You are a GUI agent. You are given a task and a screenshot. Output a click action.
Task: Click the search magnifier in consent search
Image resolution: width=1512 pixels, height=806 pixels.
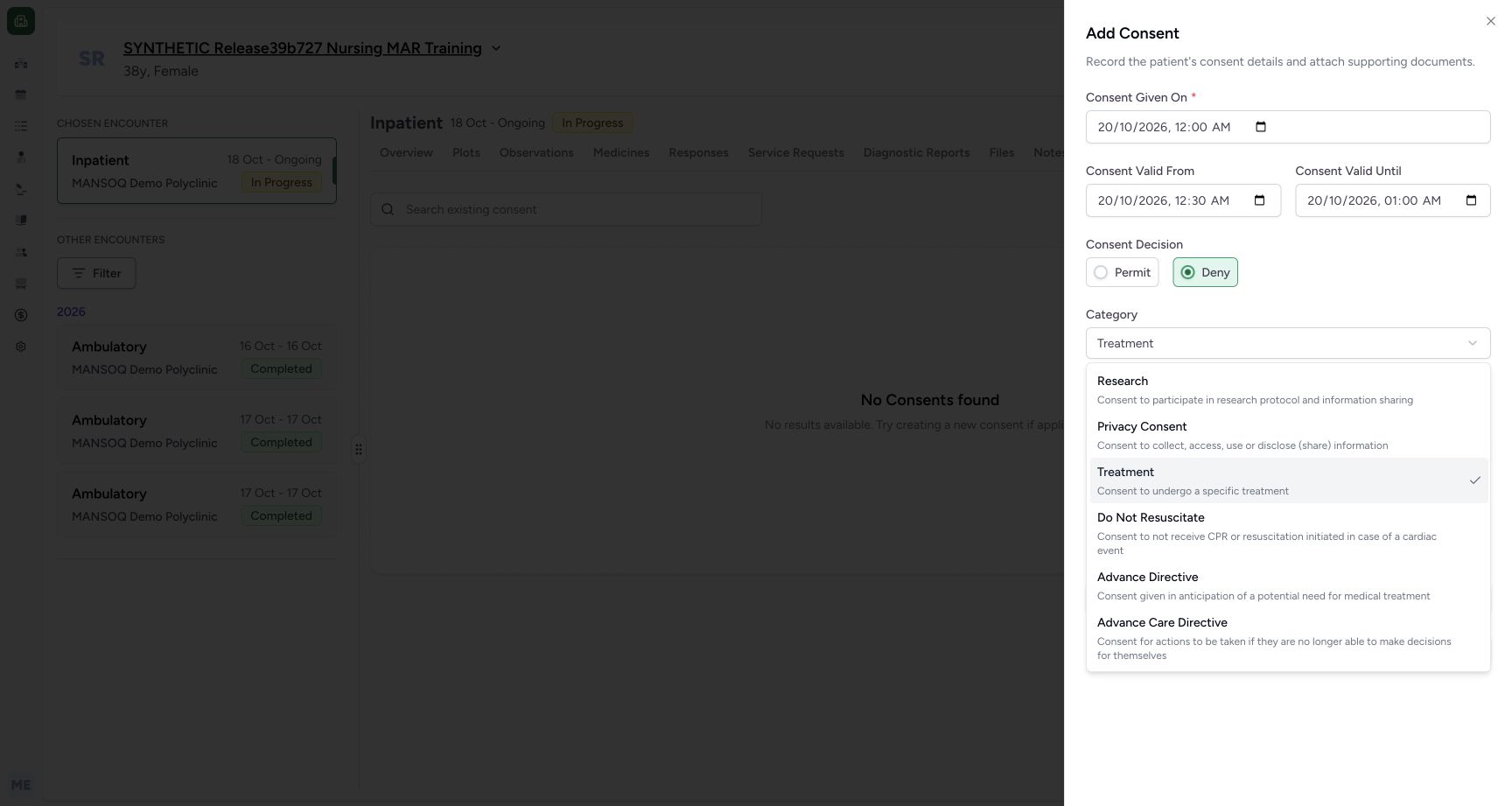tap(388, 209)
